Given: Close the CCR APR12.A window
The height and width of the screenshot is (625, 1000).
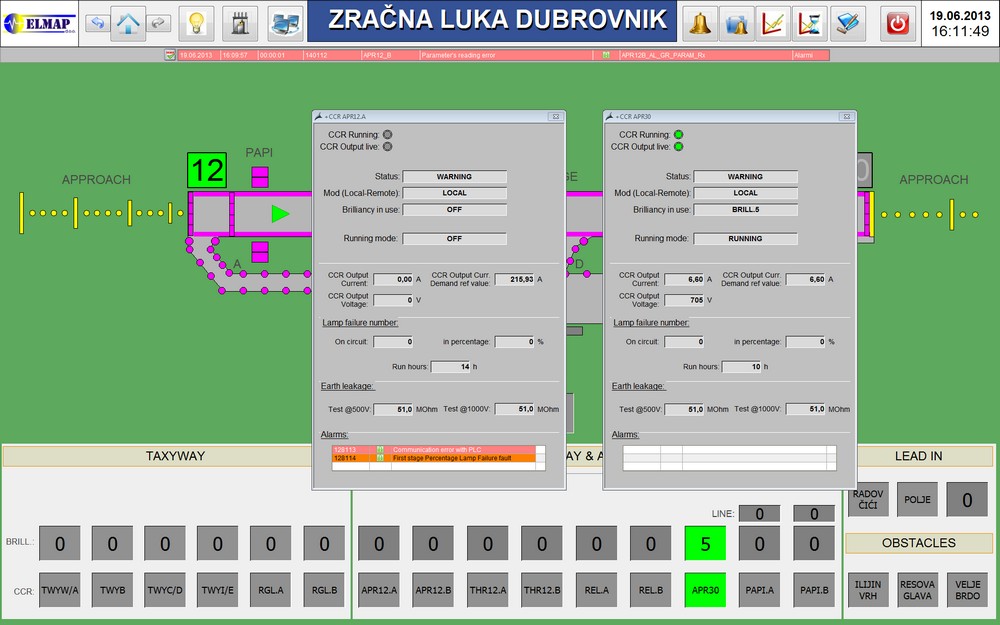Looking at the screenshot, I should coord(557,117).
